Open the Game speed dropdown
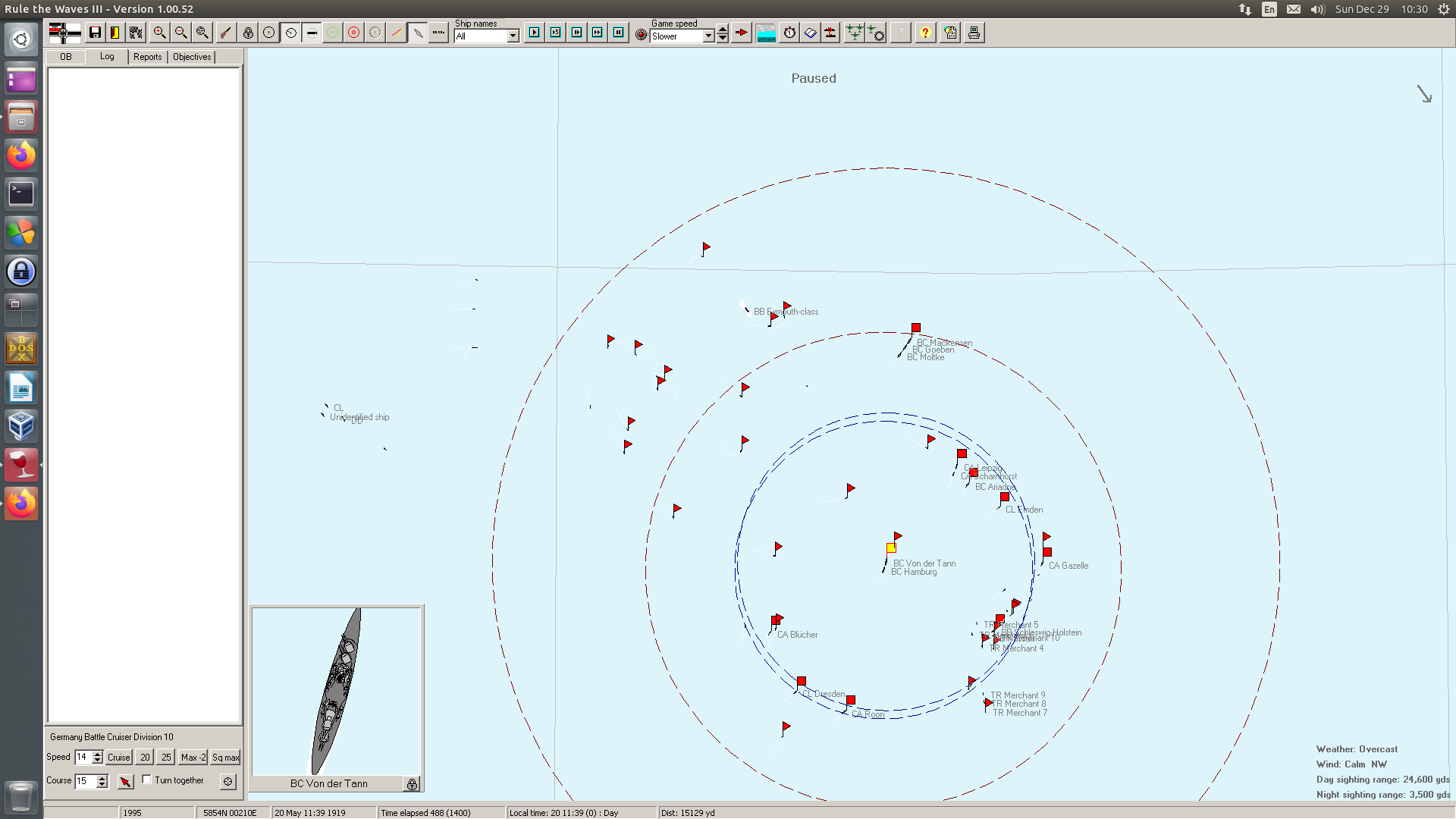The width and height of the screenshot is (1456, 819). [x=709, y=36]
